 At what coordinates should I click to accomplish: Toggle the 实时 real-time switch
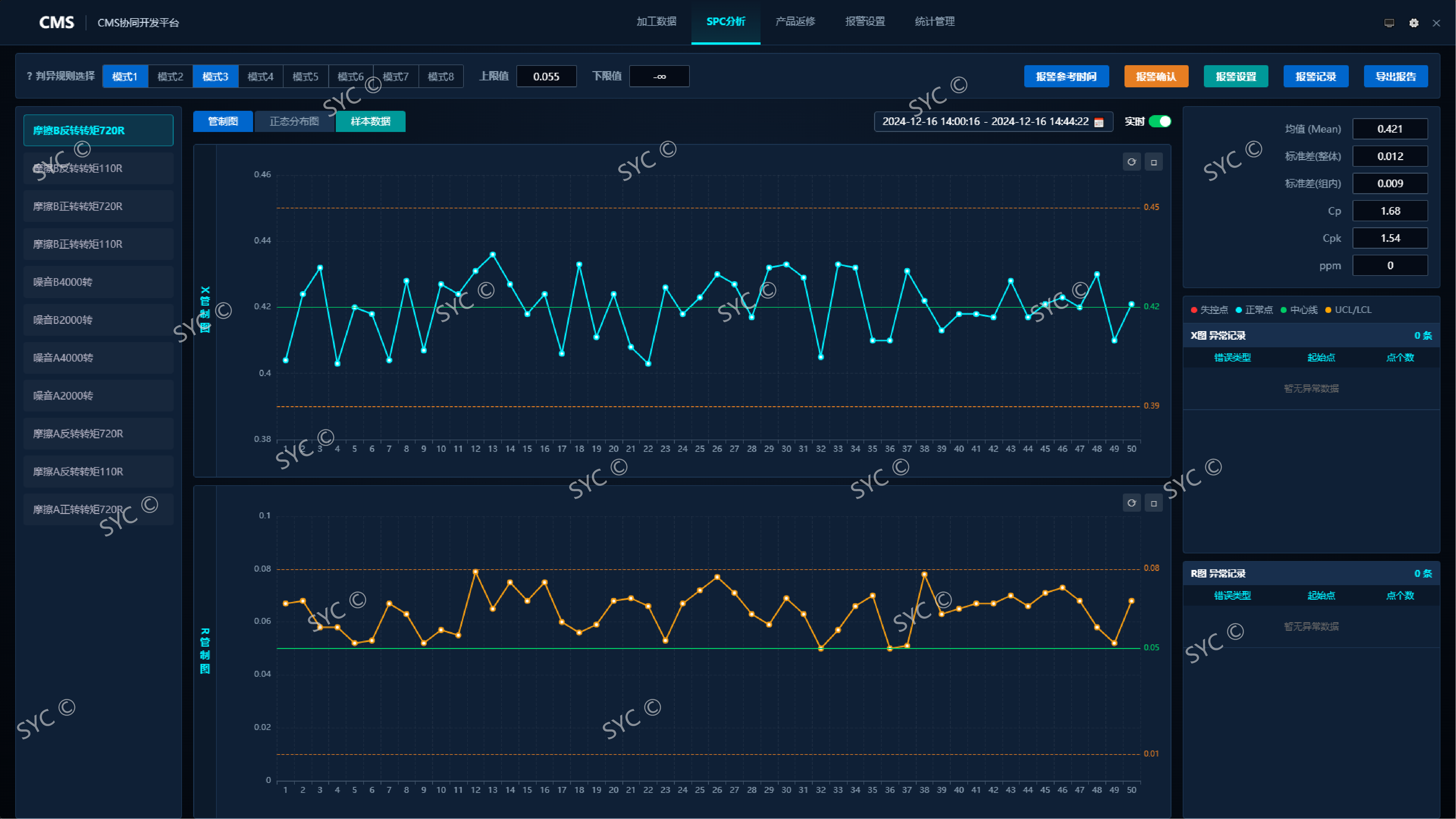tap(1160, 121)
